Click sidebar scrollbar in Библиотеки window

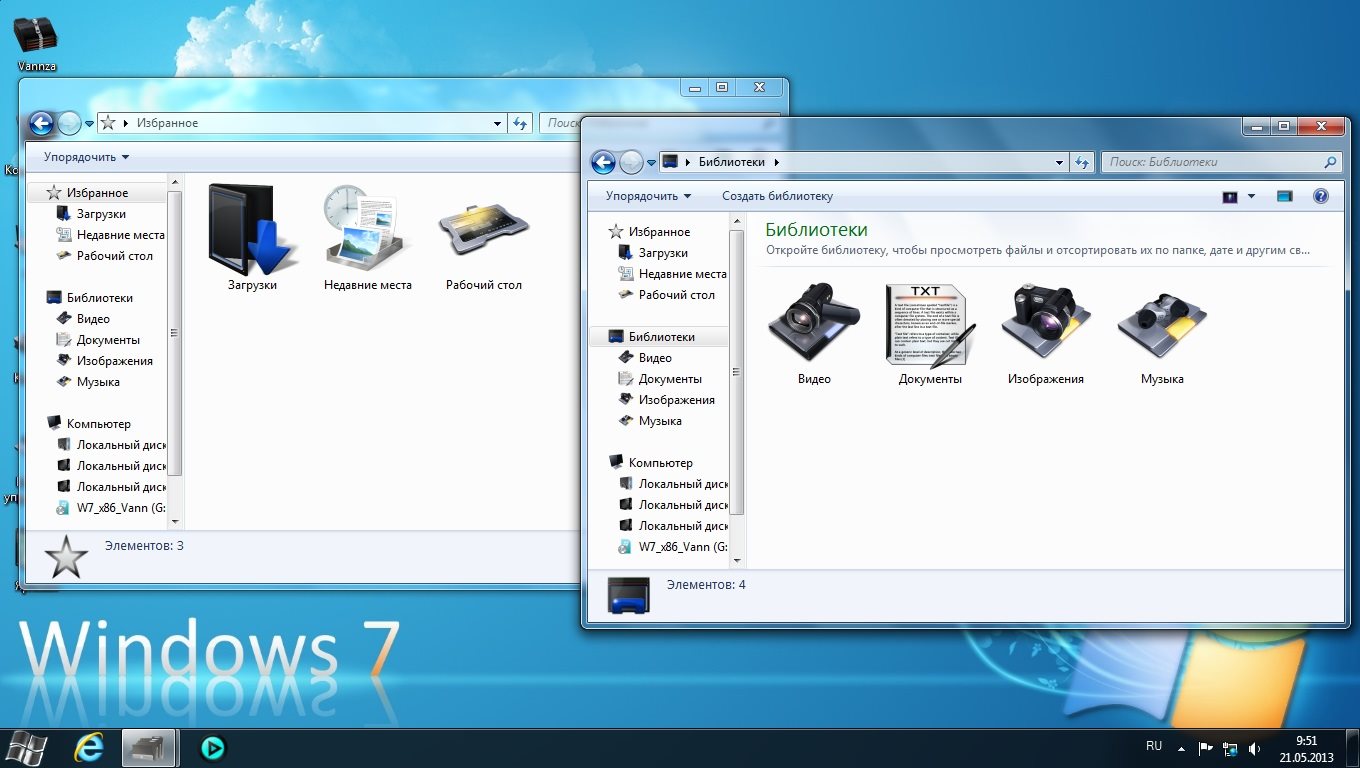click(738, 372)
